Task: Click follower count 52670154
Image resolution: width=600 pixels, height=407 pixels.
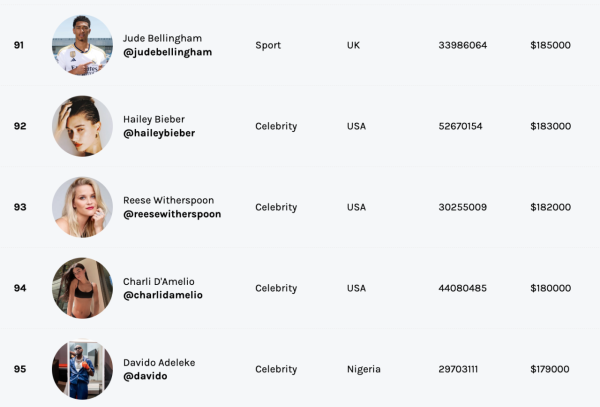Action: pyautogui.click(x=460, y=126)
